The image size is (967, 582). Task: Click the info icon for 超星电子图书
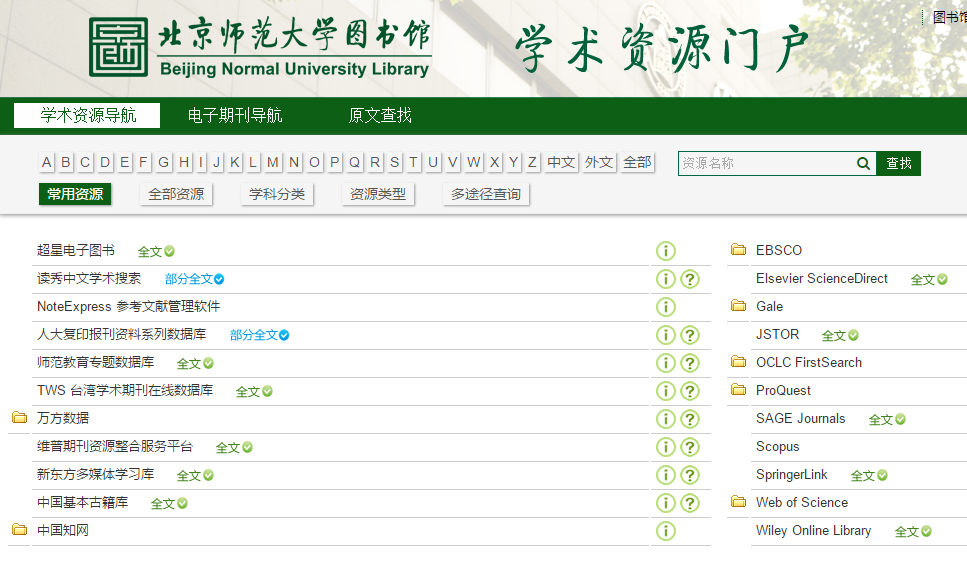tap(665, 251)
